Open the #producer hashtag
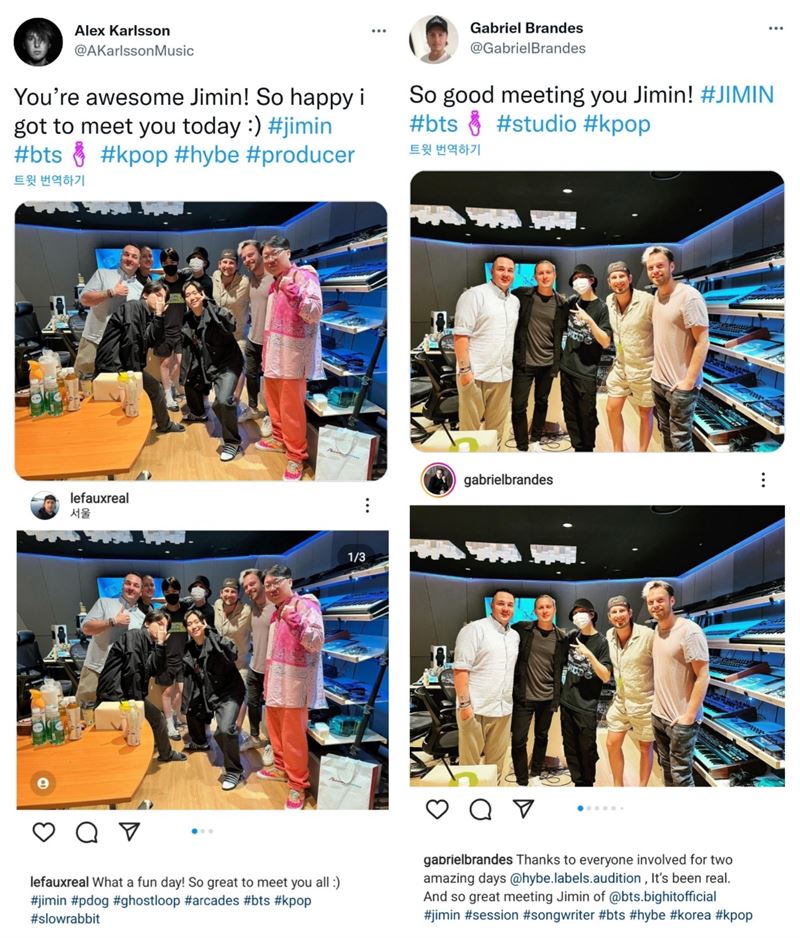Image resolution: width=800 pixels, height=938 pixels. click(300, 155)
